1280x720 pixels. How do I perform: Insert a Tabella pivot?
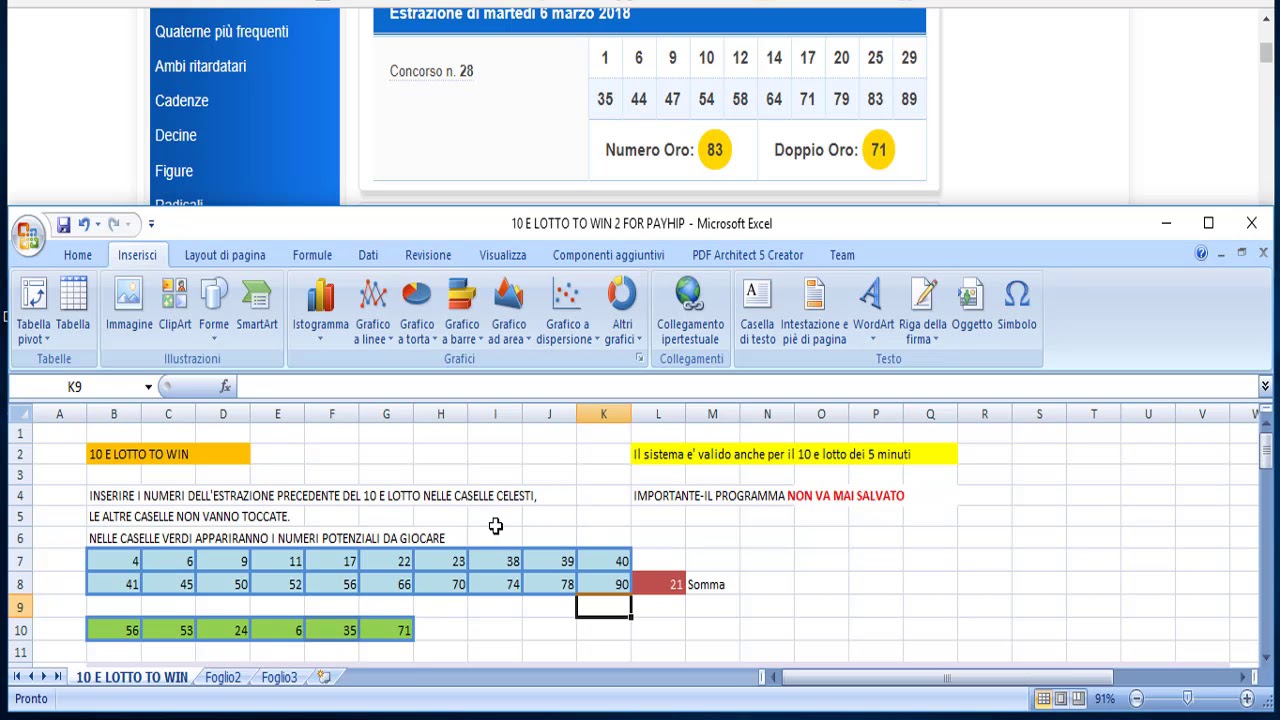tap(33, 311)
